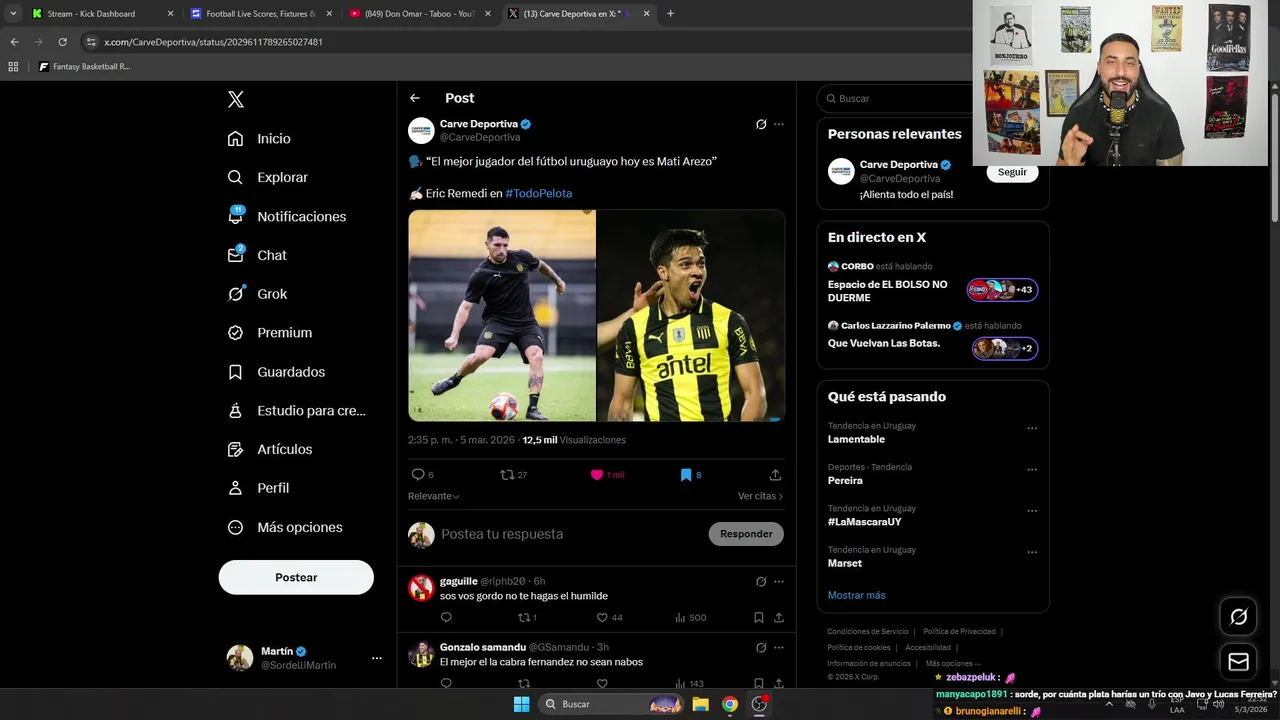The image size is (1280, 720).
Task: Open Guardados in the sidebar
Action: pos(276,372)
